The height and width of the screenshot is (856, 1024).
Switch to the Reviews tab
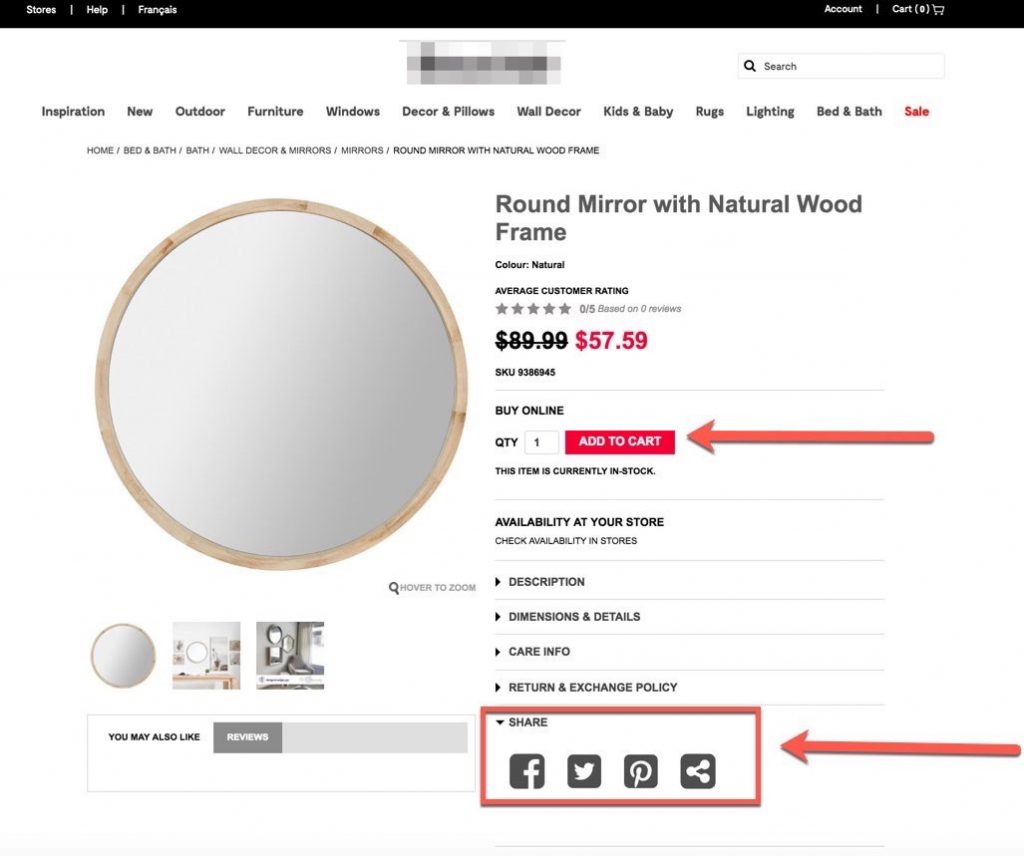click(x=247, y=737)
